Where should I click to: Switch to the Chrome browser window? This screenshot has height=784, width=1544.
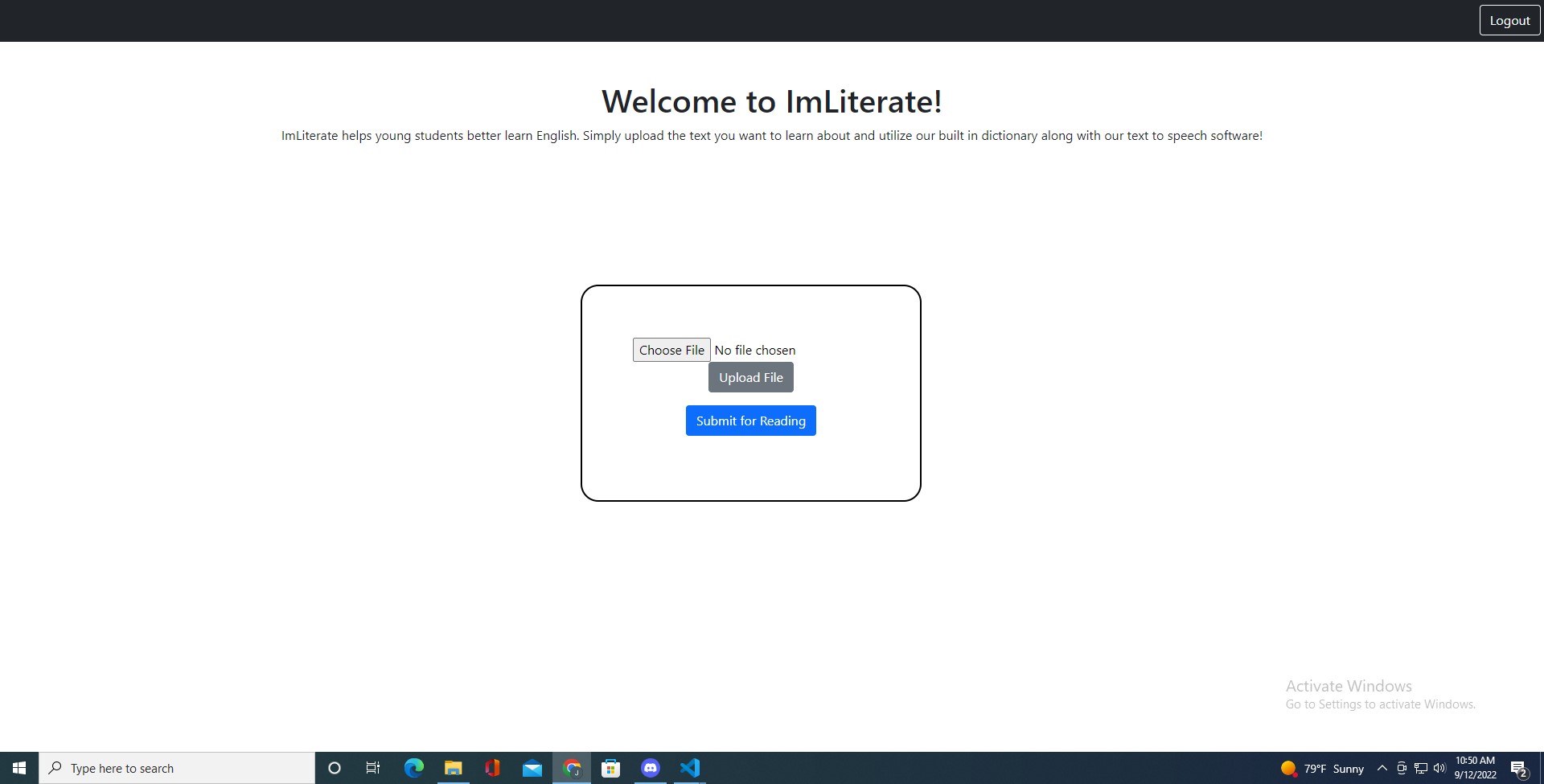click(572, 768)
